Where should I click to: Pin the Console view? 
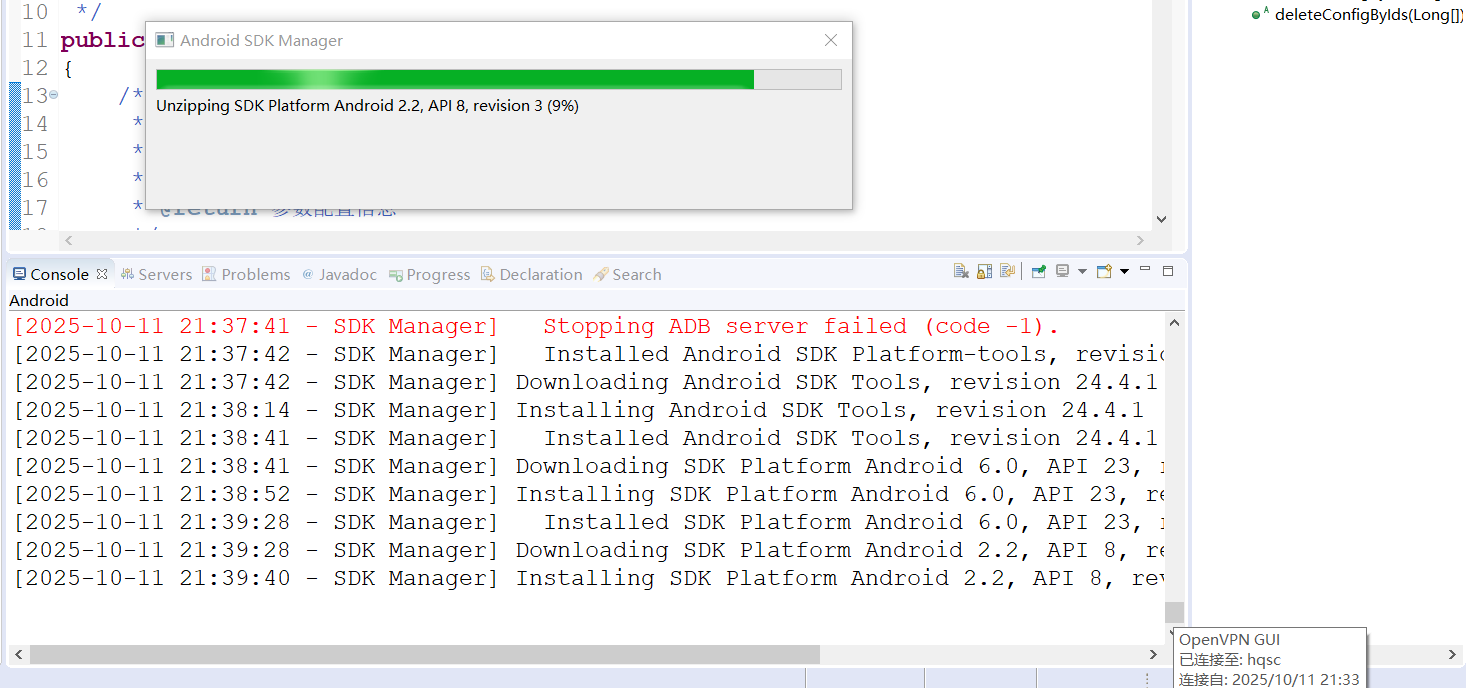pyautogui.click(x=1039, y=271)
